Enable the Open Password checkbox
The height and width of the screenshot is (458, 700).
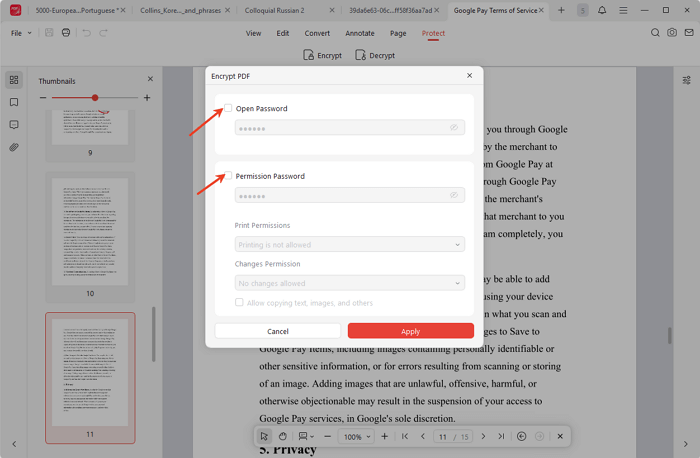click(228, 108)
